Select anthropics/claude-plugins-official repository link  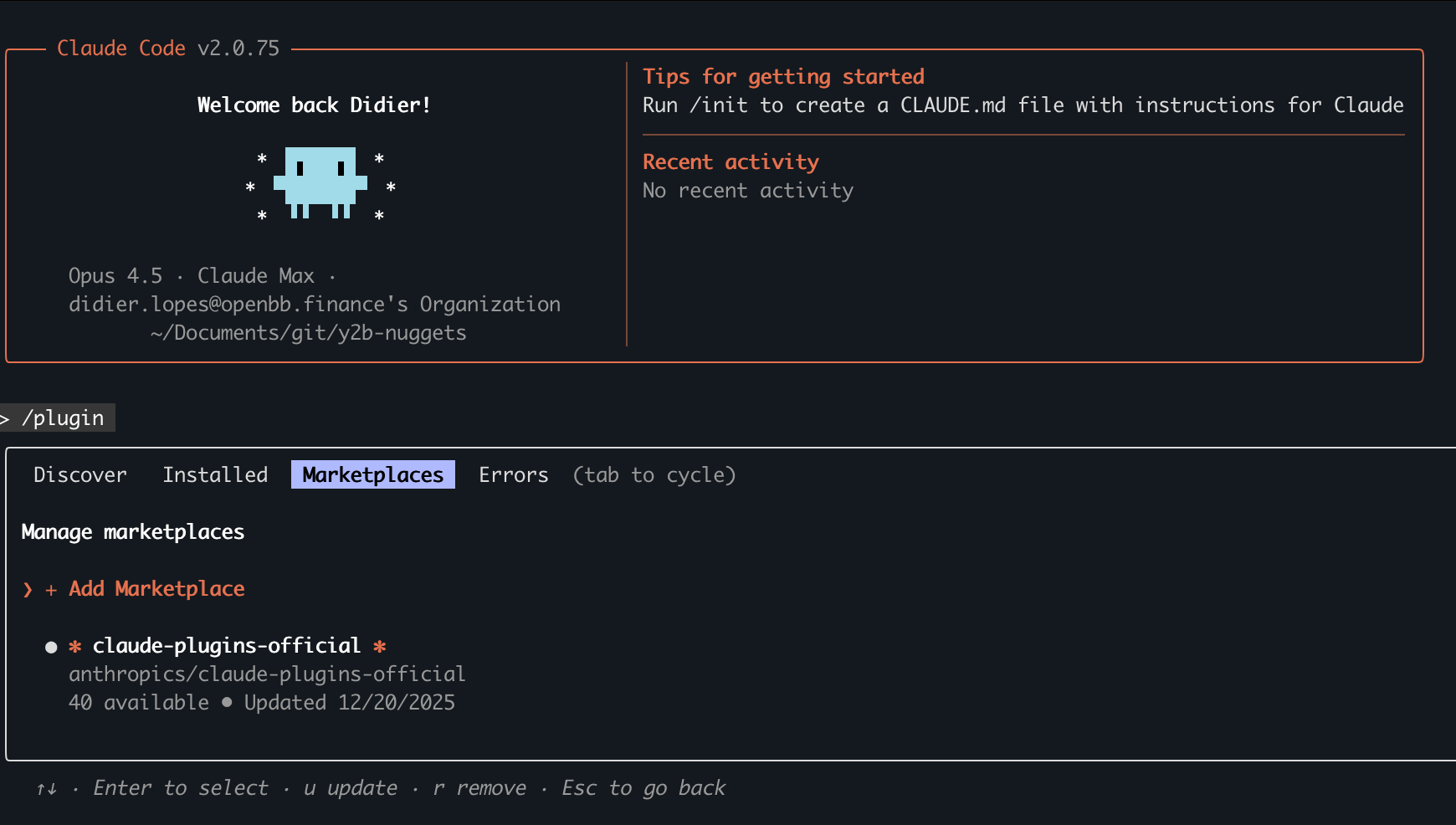[267, 674]
